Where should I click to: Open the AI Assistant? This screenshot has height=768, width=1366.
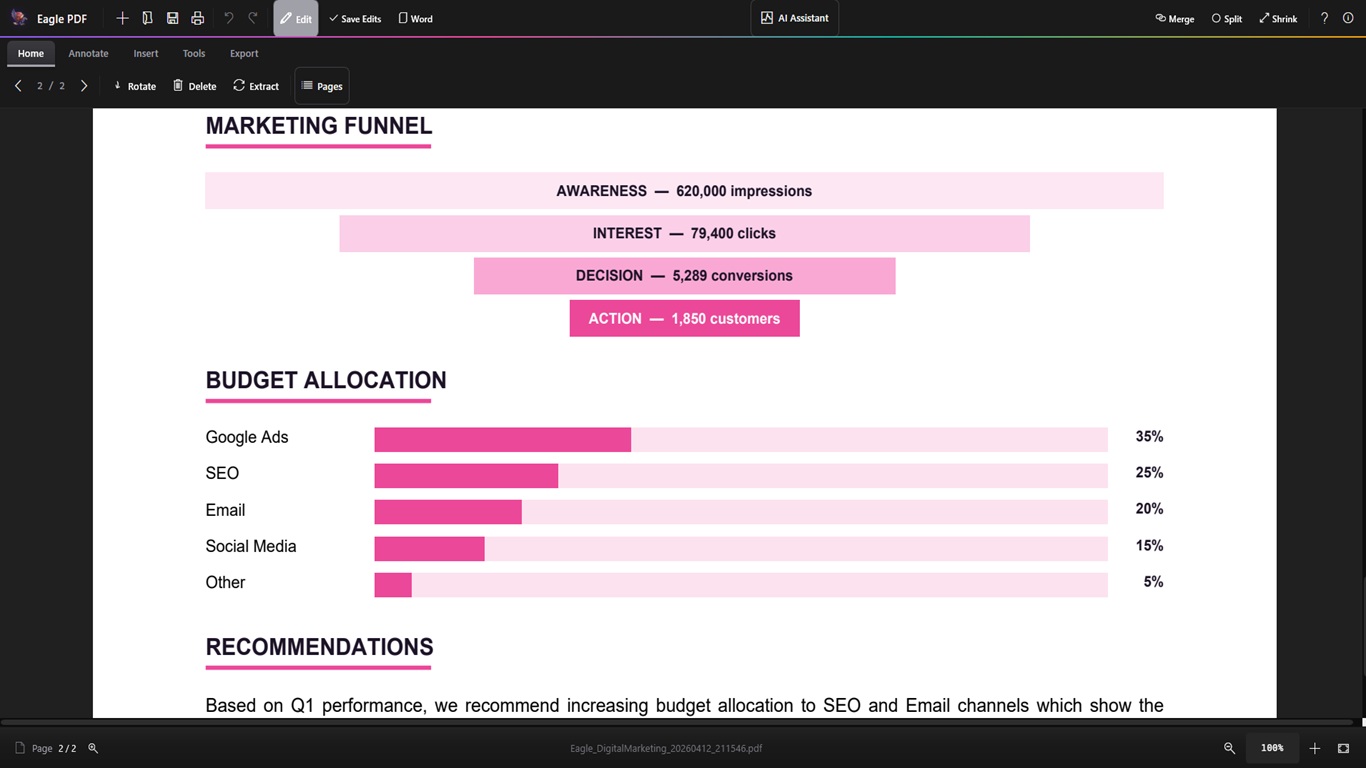click(x=794, y=17)
